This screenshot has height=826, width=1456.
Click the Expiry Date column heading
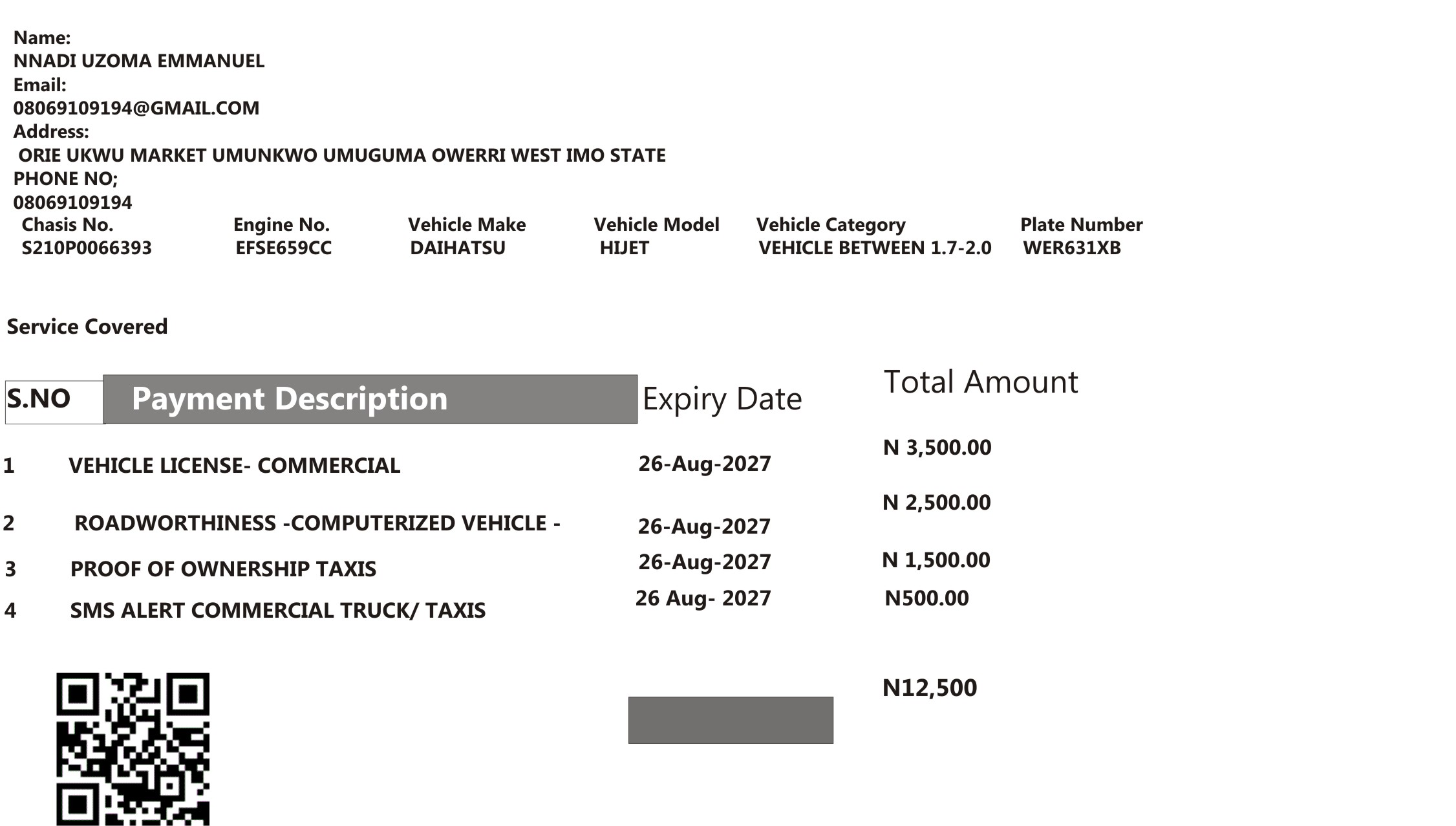click(x=722, y=399)
